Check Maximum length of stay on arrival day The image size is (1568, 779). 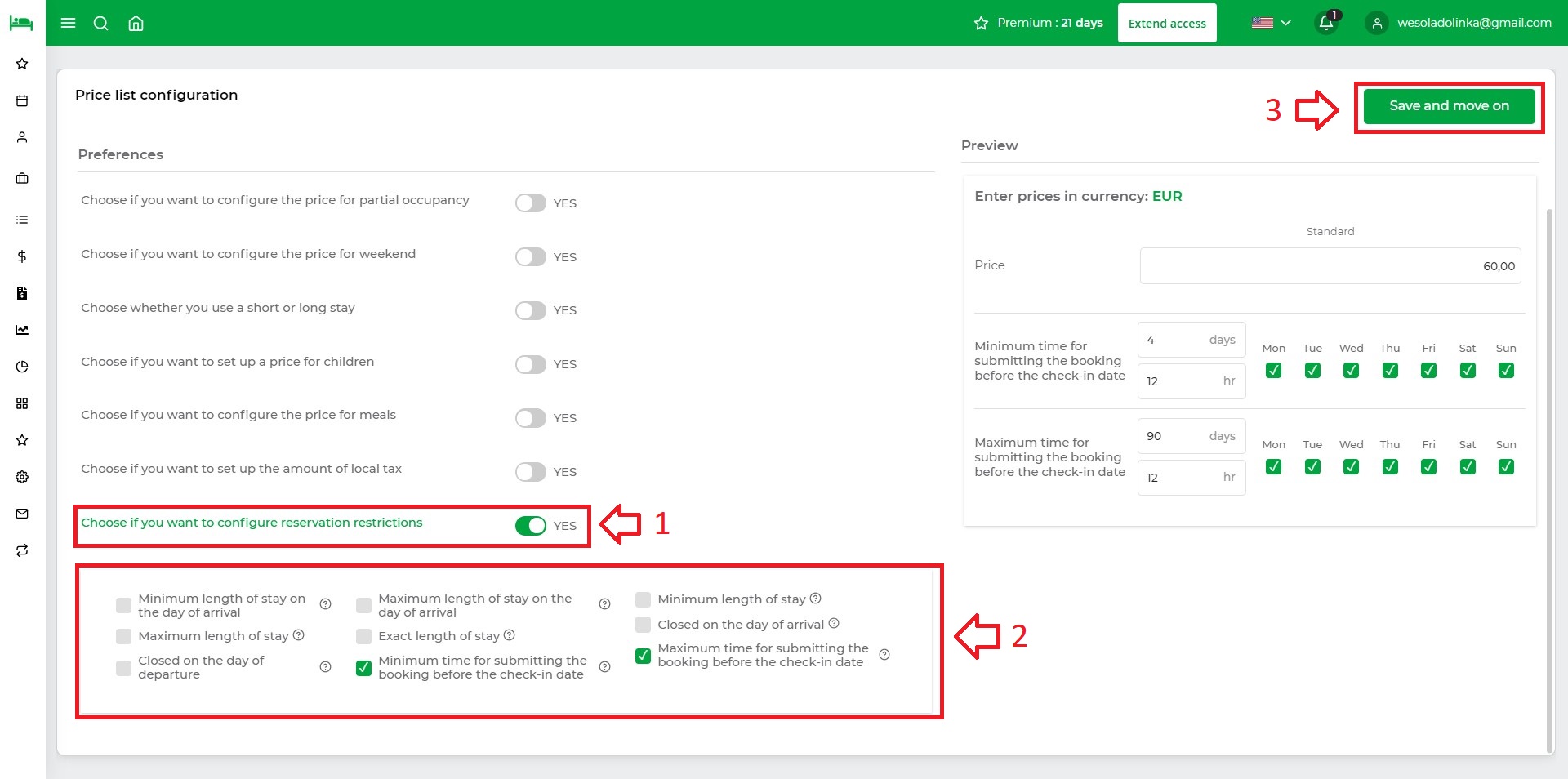click(364, 605)
